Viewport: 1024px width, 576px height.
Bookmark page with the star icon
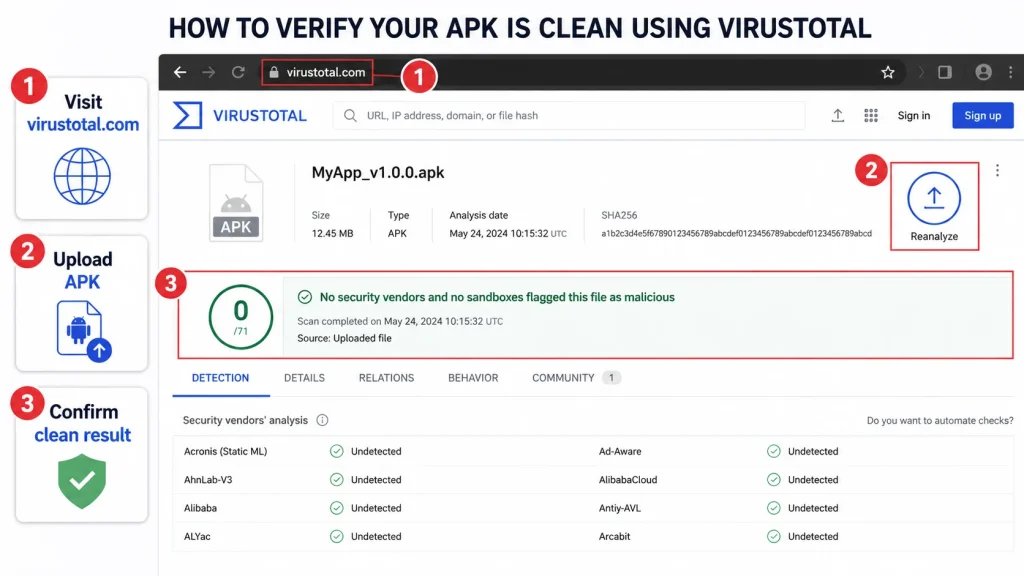coord(888,72)
